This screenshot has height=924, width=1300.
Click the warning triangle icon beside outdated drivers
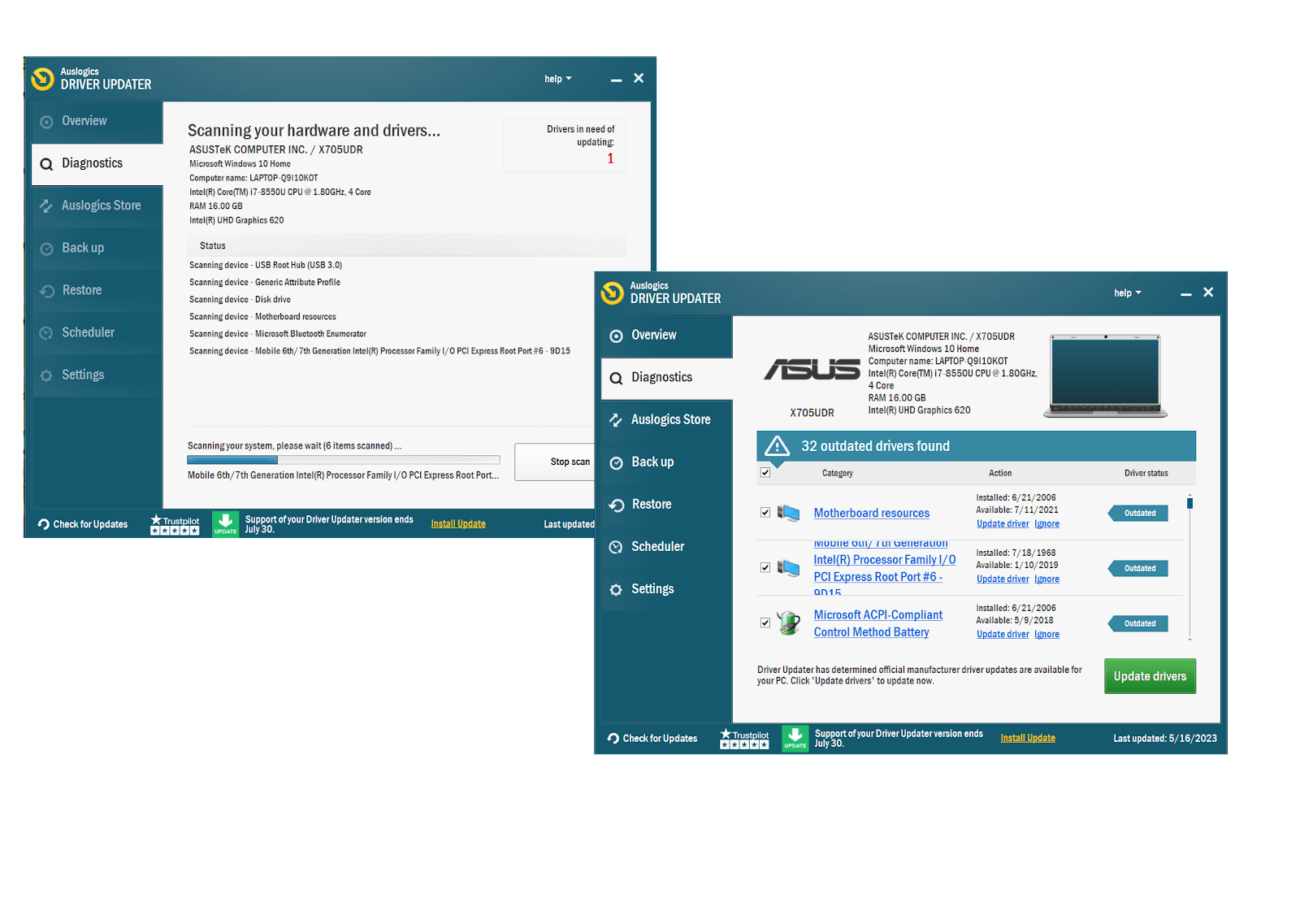778,446
